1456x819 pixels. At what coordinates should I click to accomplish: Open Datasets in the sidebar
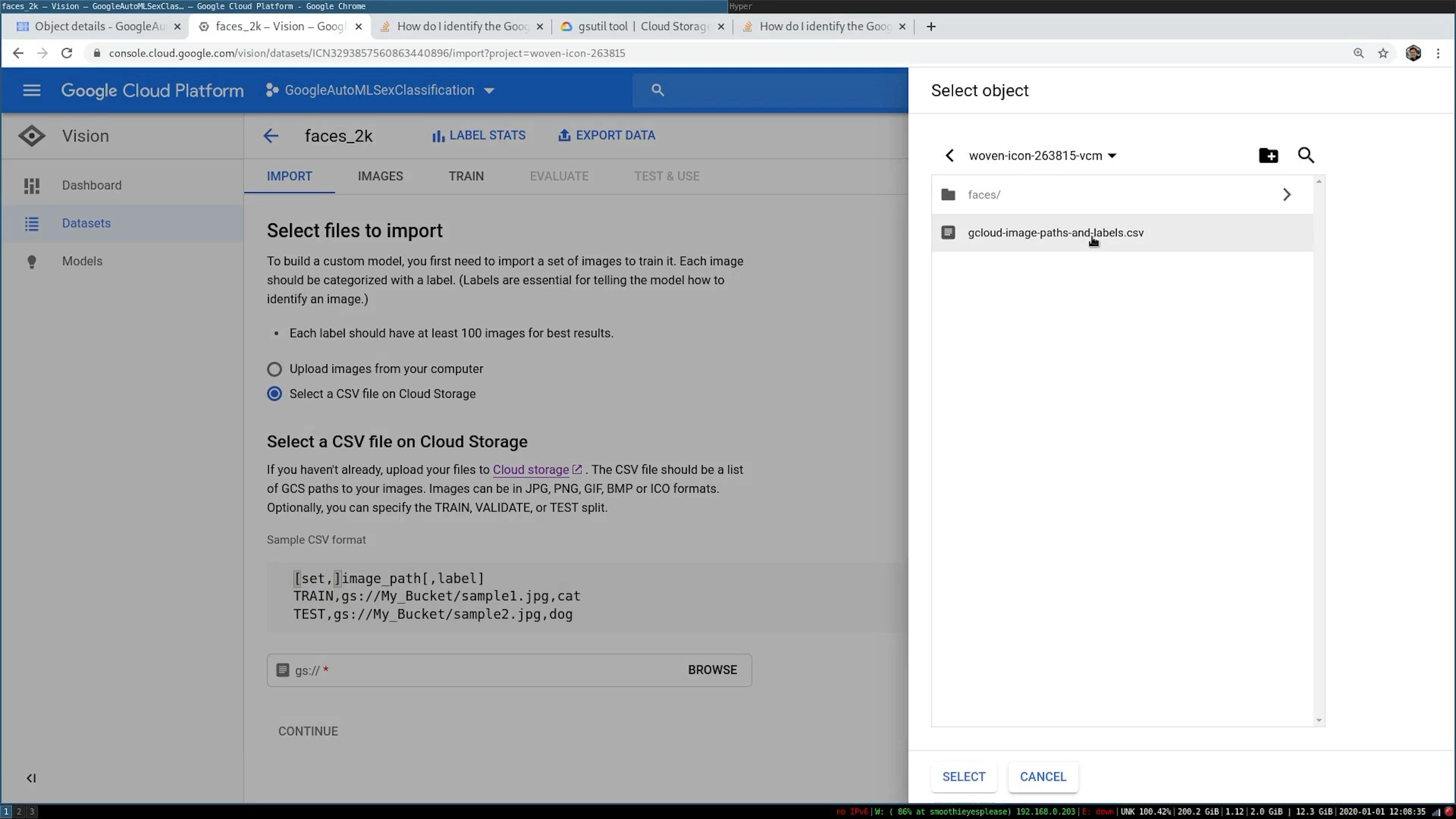click(x=122, y=223)
